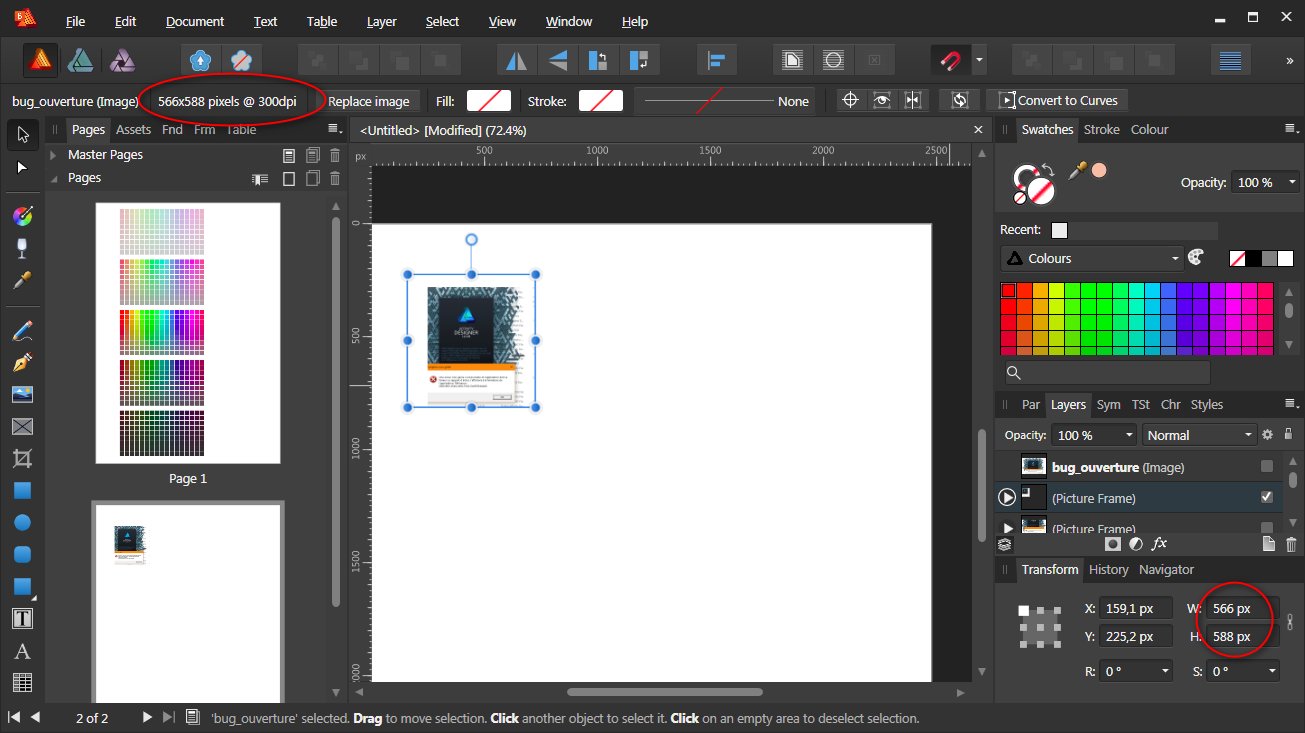The width and height of the screenshot is (1305, 733).
Task: Click the recent colour swatch
Action: pyautogui.click(x=1060, y=230)
